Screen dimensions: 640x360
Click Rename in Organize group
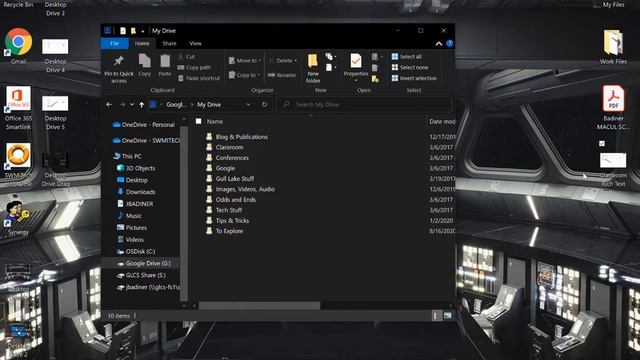click(x=282, y=75)
